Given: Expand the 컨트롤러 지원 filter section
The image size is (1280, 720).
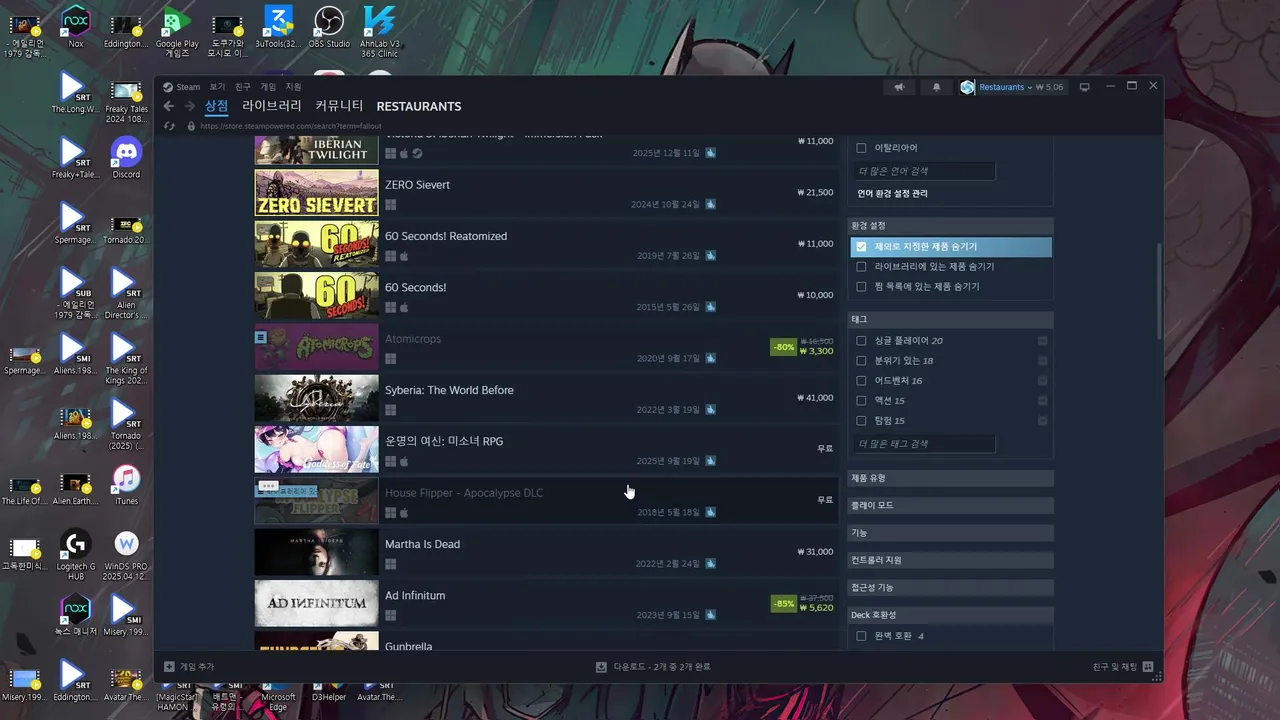Looking at the screenshot, I should (x=950, y=560).
